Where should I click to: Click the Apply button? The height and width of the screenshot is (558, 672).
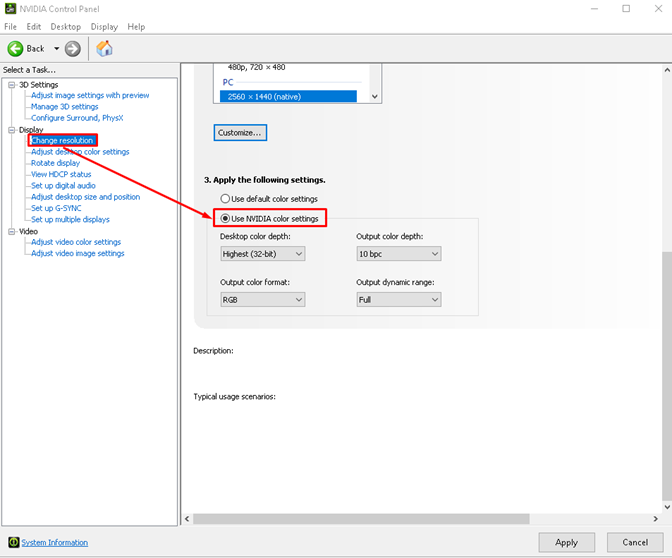point(566,542)
